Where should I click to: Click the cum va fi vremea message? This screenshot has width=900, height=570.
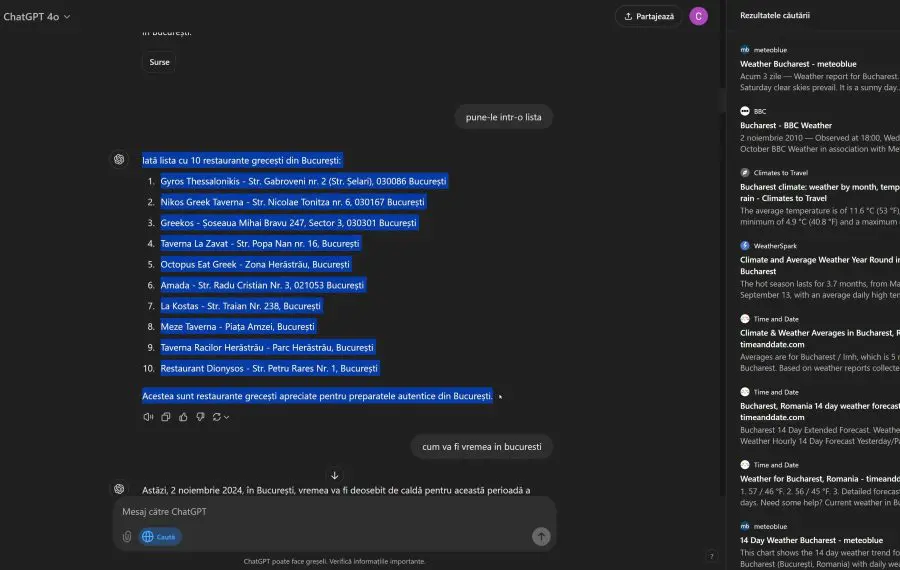[482, 447]
